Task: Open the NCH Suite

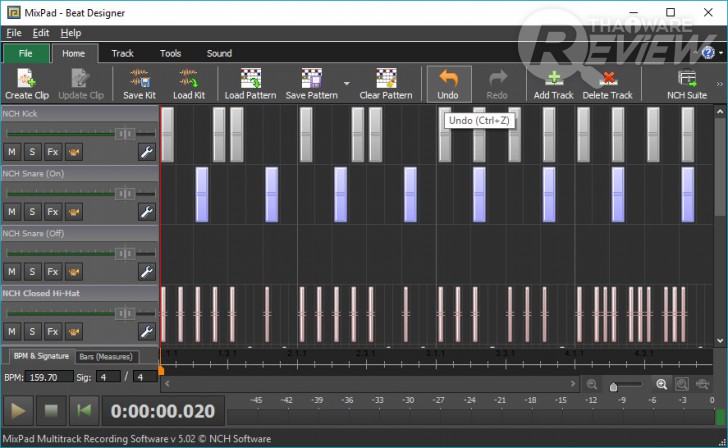Action: tap(687, 84)
